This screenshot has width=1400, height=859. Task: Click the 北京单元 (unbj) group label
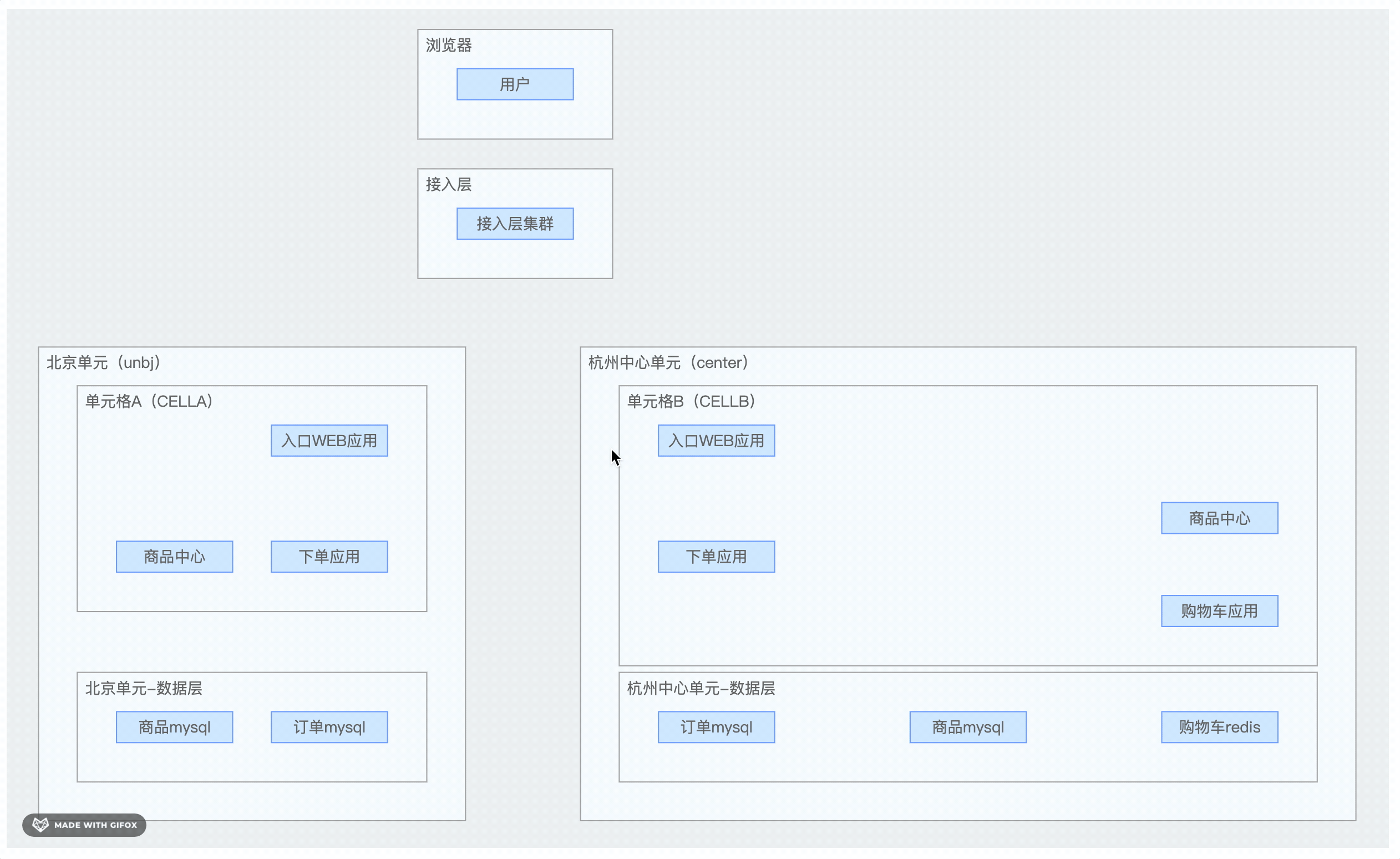[x=104, y=363]
